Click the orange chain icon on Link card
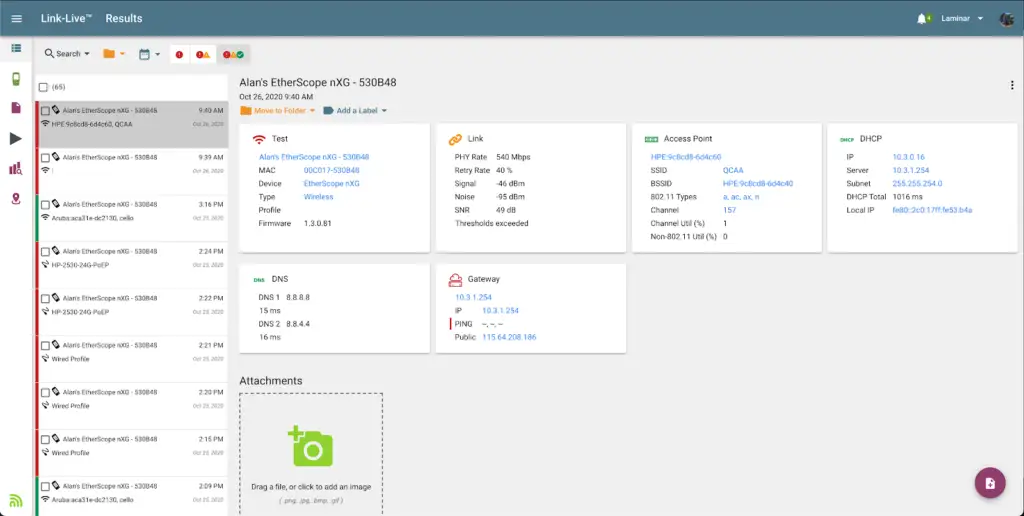The height and width of the screenshot is (516, 1024). (455, 139)
